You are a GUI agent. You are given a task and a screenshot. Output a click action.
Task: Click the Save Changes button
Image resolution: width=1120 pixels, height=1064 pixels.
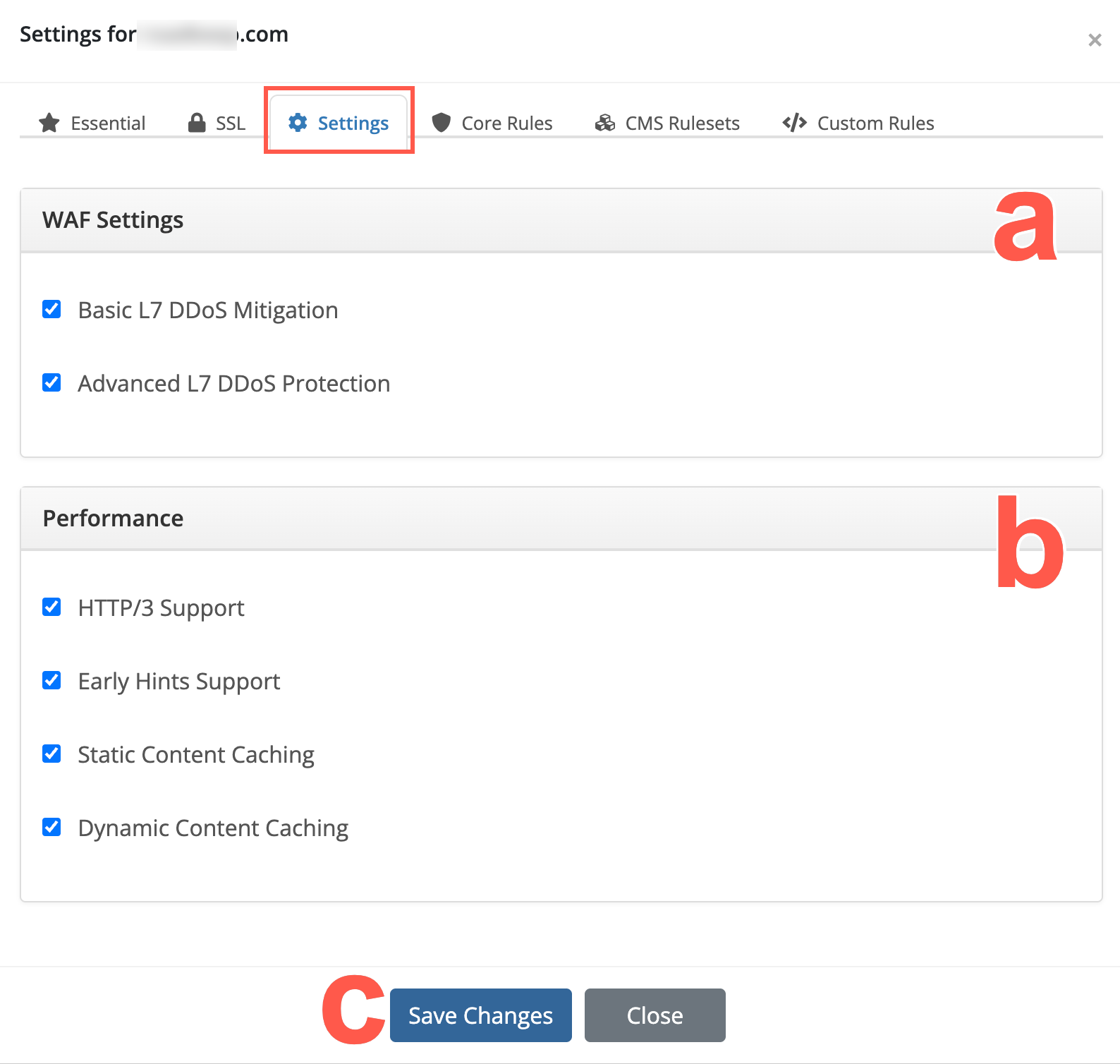tap(481, 1015)
